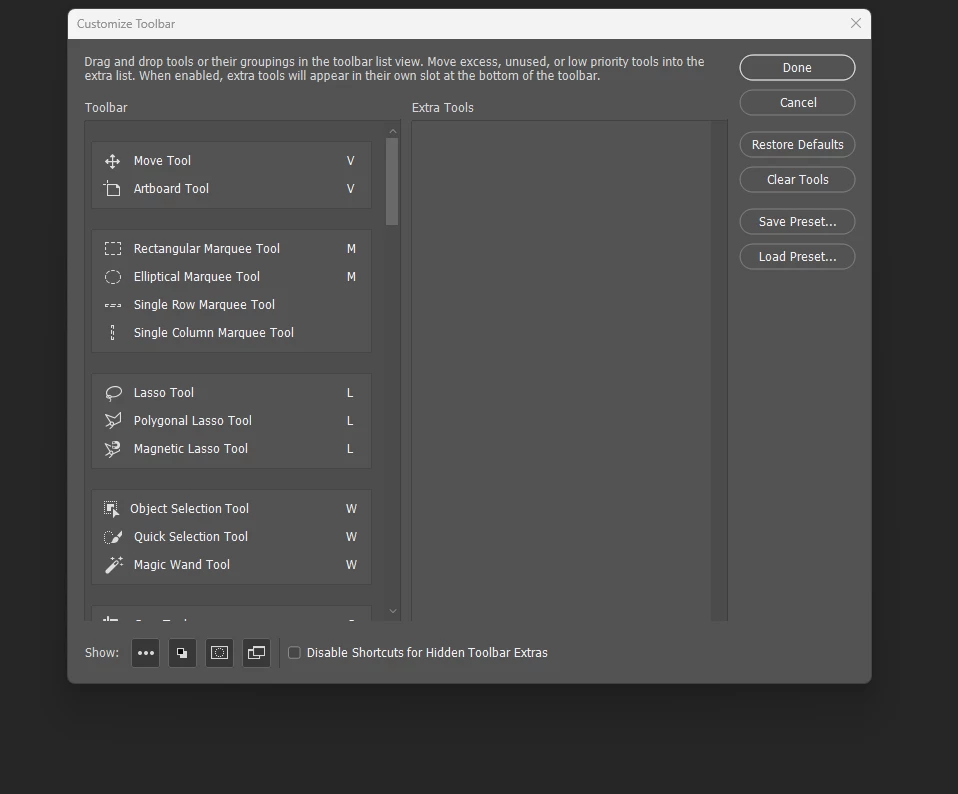Pick the Single Row Marquee Tool icon

[x=113, y=305]
